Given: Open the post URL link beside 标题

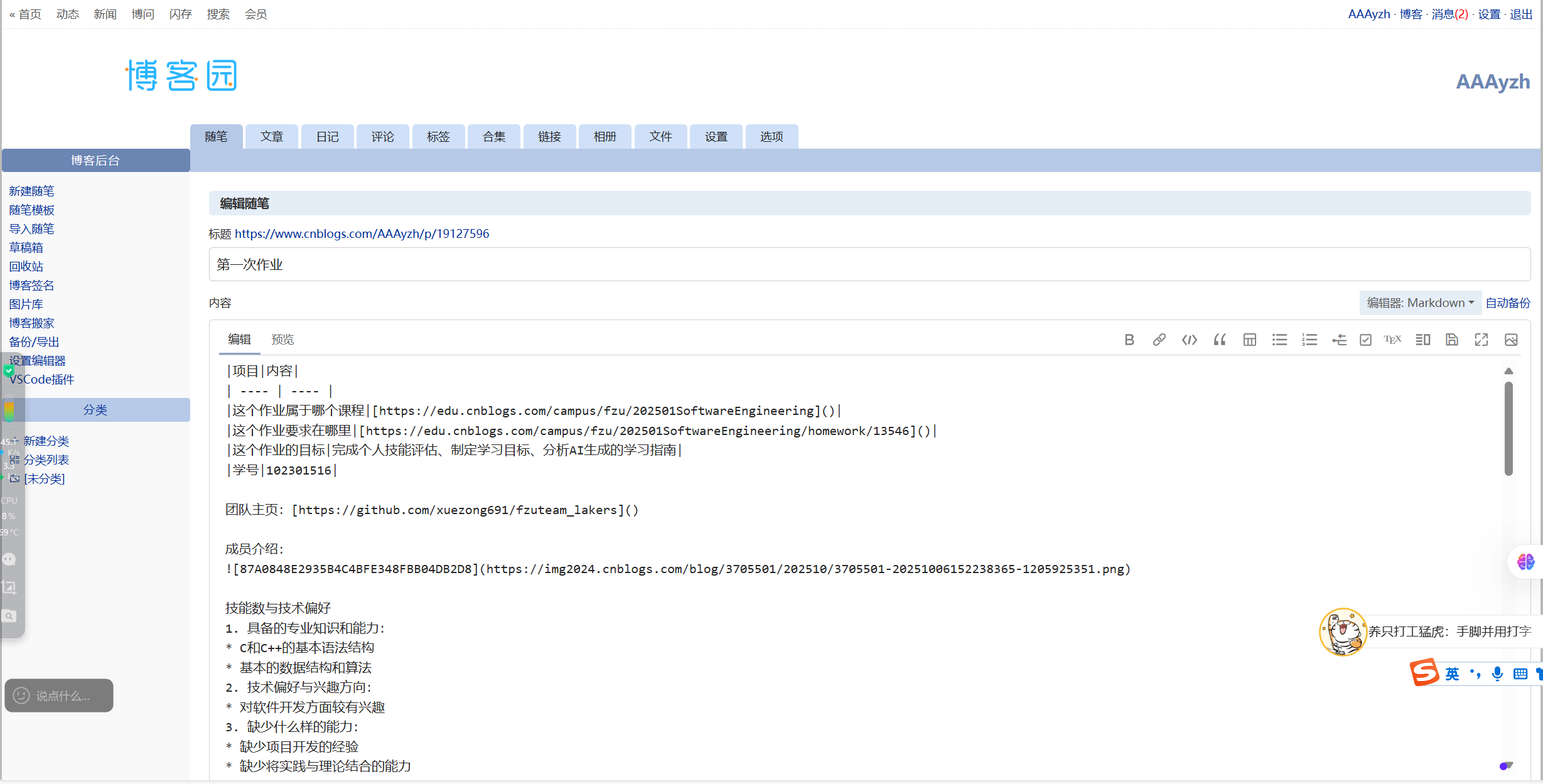Looking at the screenshot, I should 362,234.
